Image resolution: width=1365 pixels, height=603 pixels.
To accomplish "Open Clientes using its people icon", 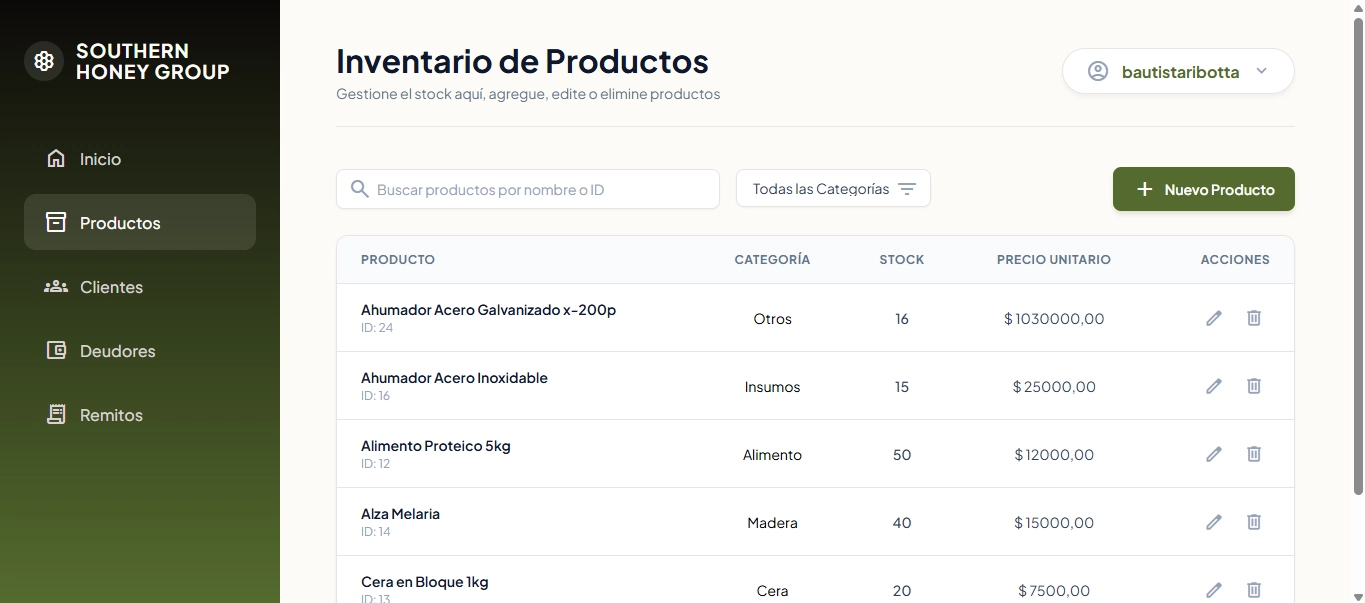I will coord(54,287).
